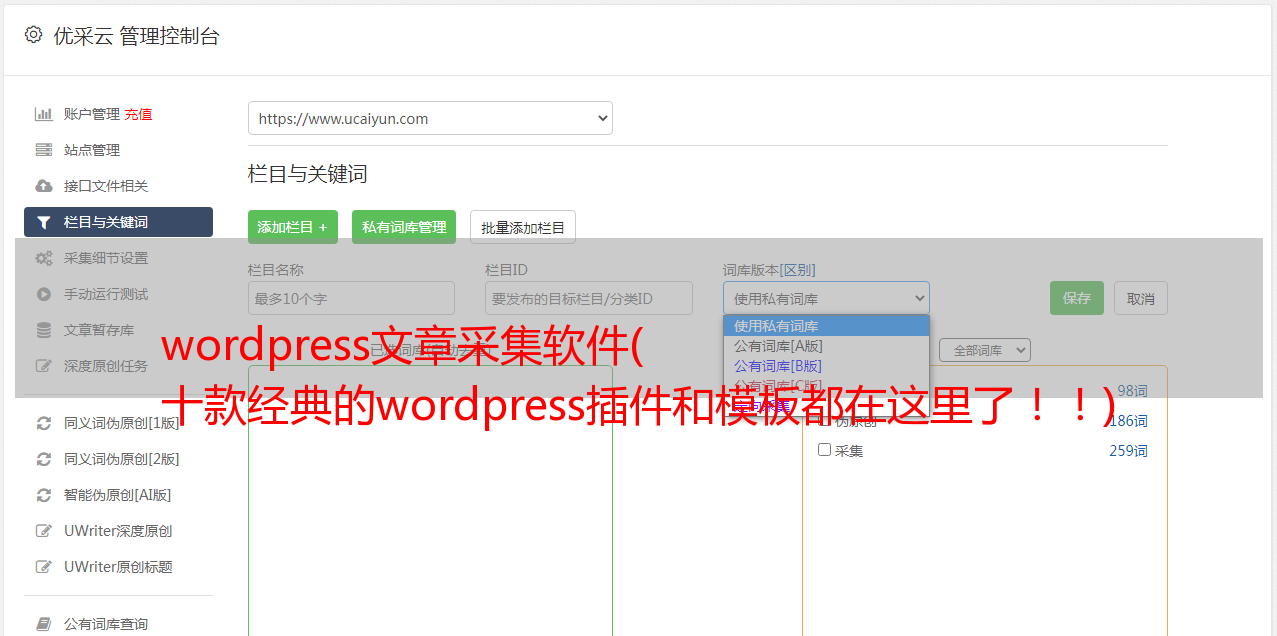Click the database icon for 文章暂存库
The height and width of the screenshot is (636, 1277).
pos(44,330)
